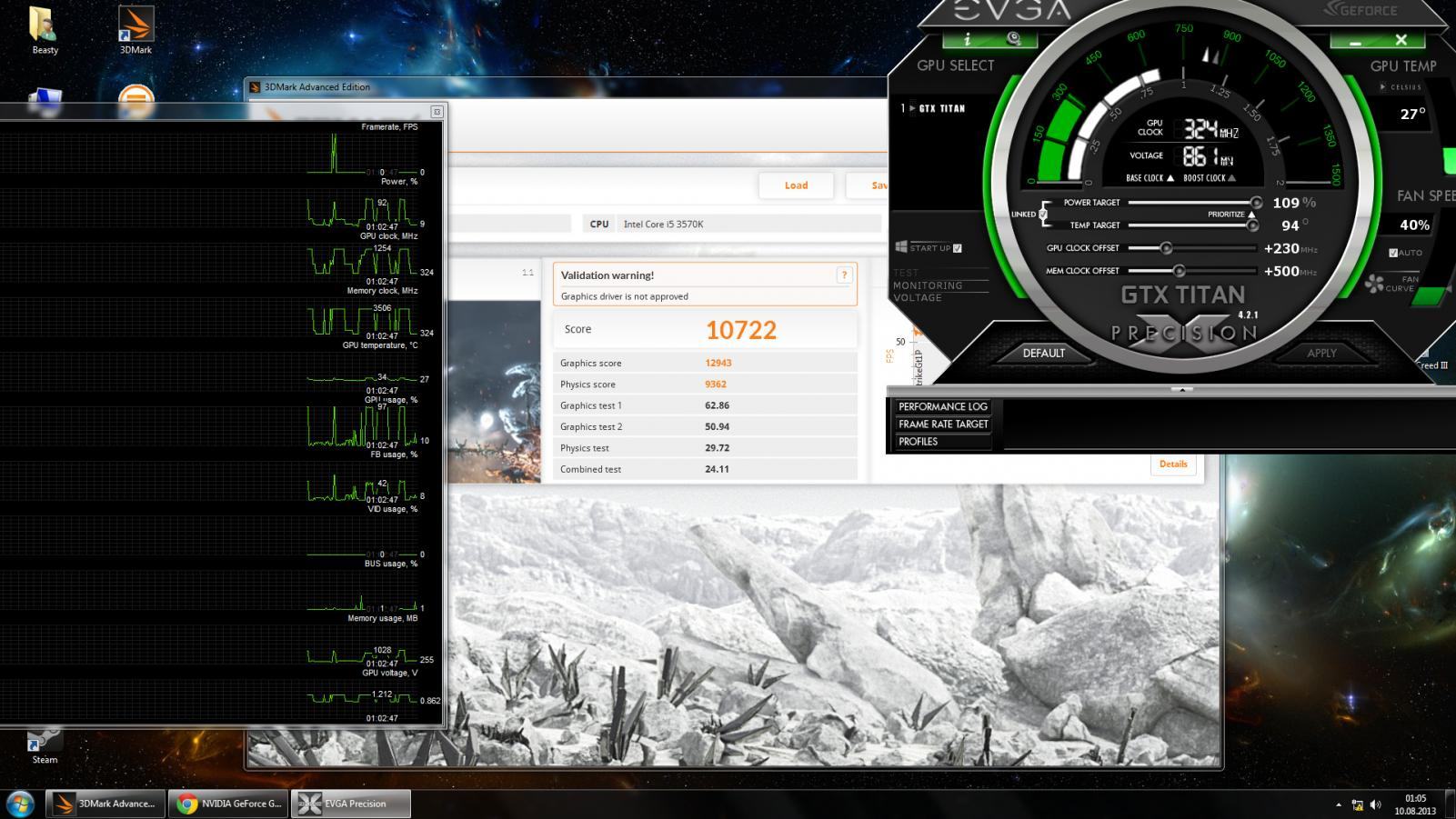The height and width of the screenshot is (819, 1456).
Task: Toggle the Start Up checkbox
Action: click(x=957, y=248)
